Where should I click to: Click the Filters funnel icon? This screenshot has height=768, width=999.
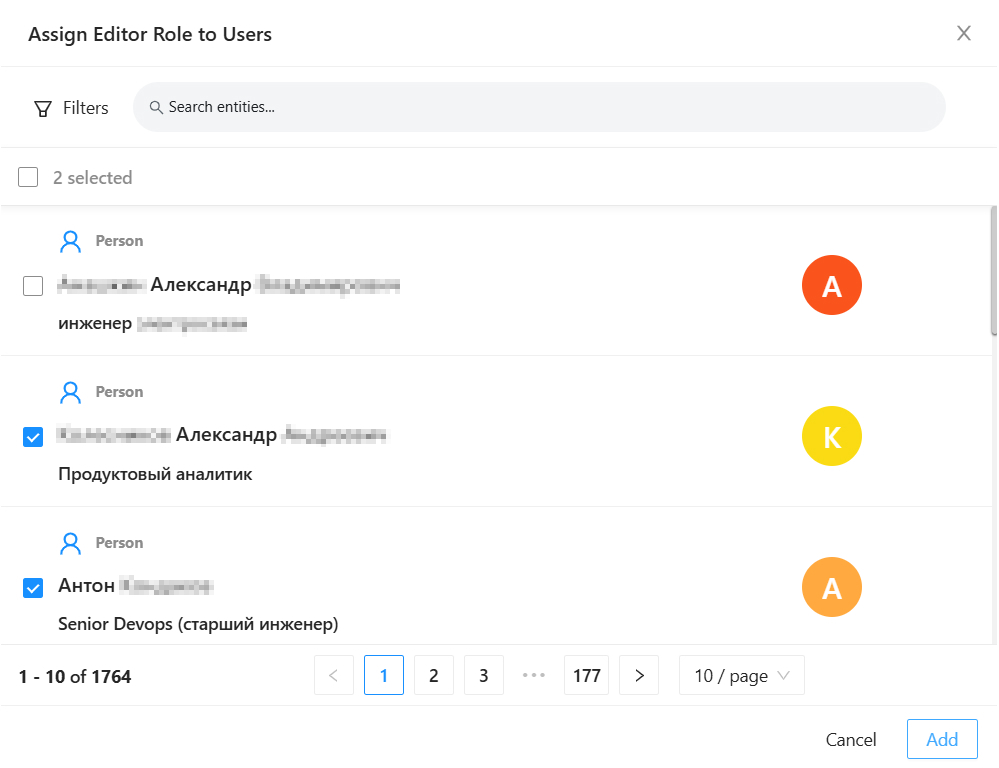(x=43, y=108)
